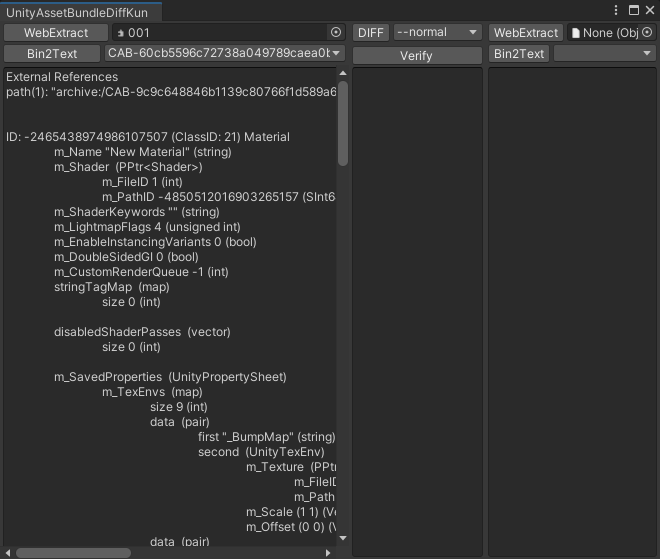This screenshot has width=660, height=559.
Task: Open the window options kebab menu
Action: pyautogui.click(x=616, y=10)
